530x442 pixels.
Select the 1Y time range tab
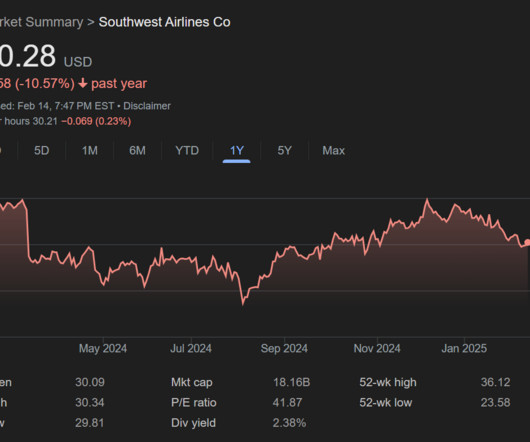click(237, 150)
